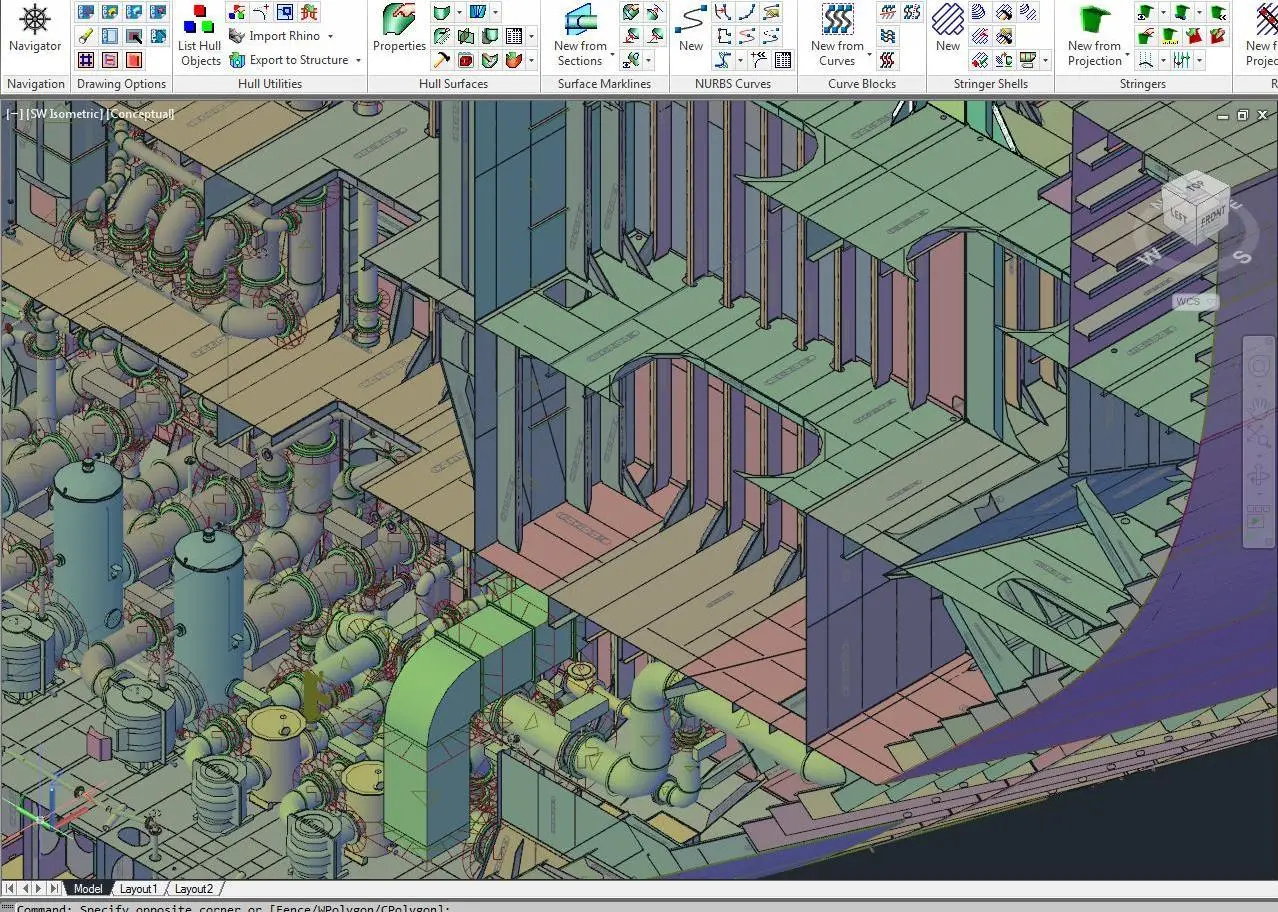
Task: Go to the last layout tab with arrow
Action: point(53,888)
